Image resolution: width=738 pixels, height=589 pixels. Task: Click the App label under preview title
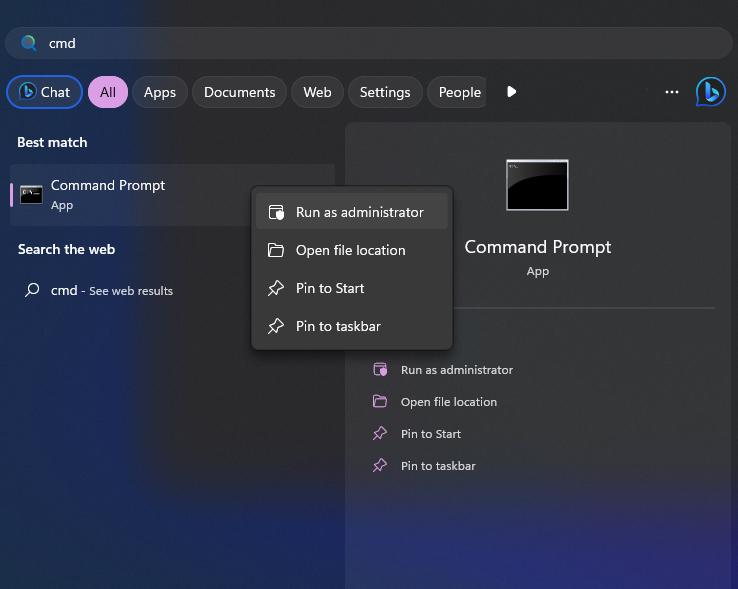pyautogui.click(x=537, y=272)
